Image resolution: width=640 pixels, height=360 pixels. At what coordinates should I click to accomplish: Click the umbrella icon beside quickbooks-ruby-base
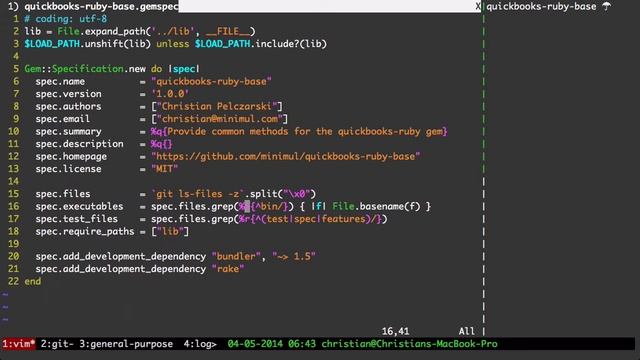[607, 6]
